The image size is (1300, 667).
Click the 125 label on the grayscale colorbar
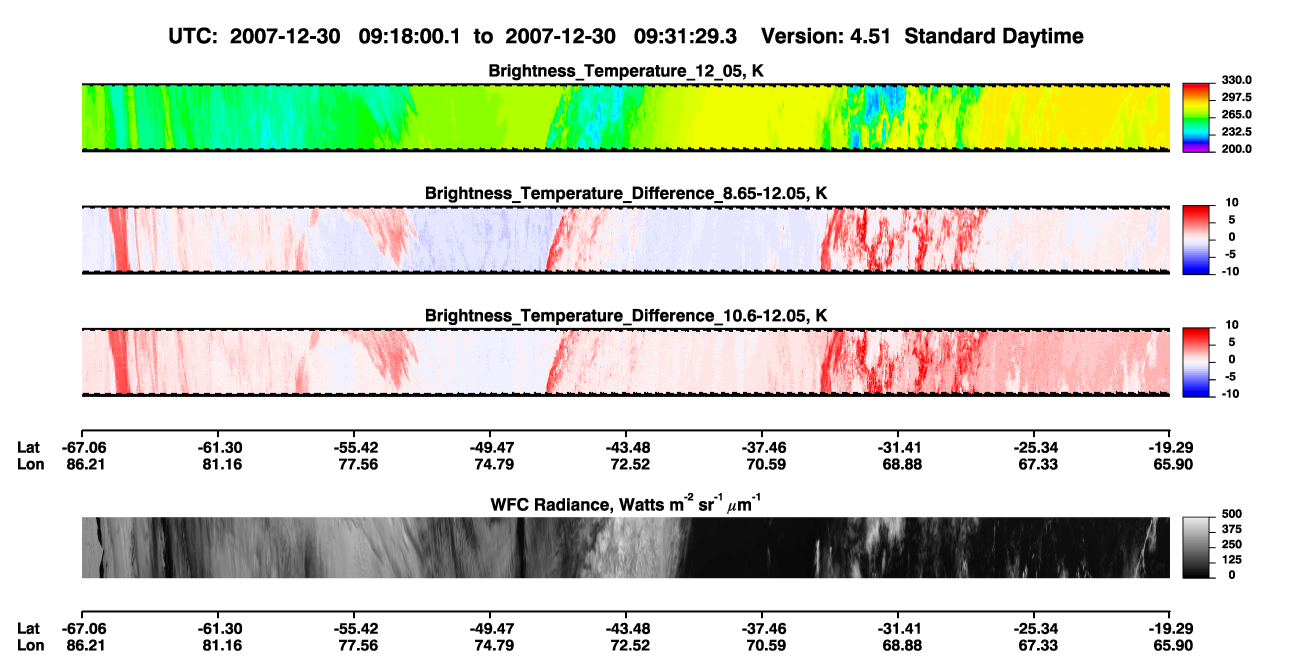tap(1233, 560)
